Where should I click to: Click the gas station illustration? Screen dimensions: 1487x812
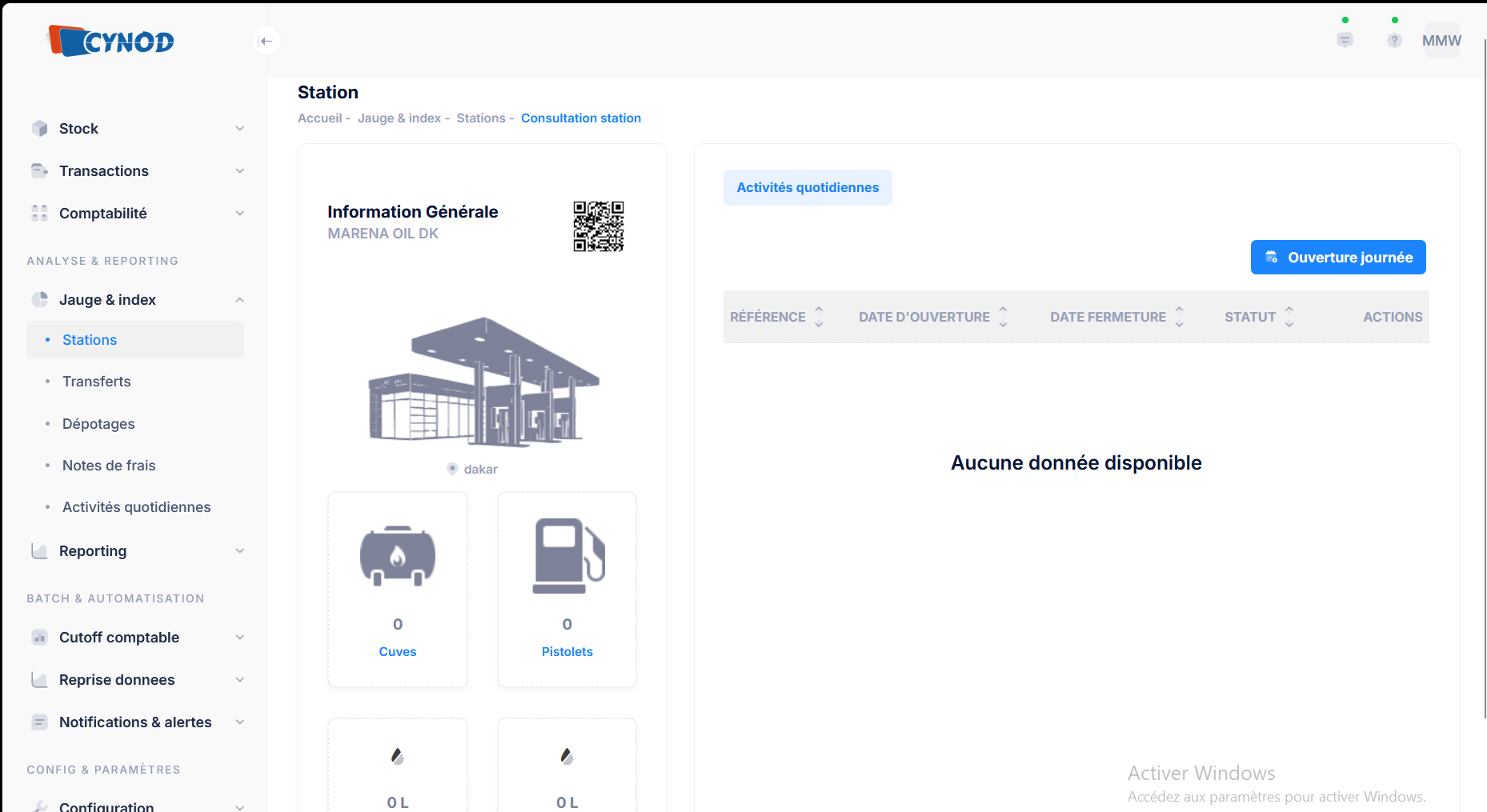pos(483,382)
